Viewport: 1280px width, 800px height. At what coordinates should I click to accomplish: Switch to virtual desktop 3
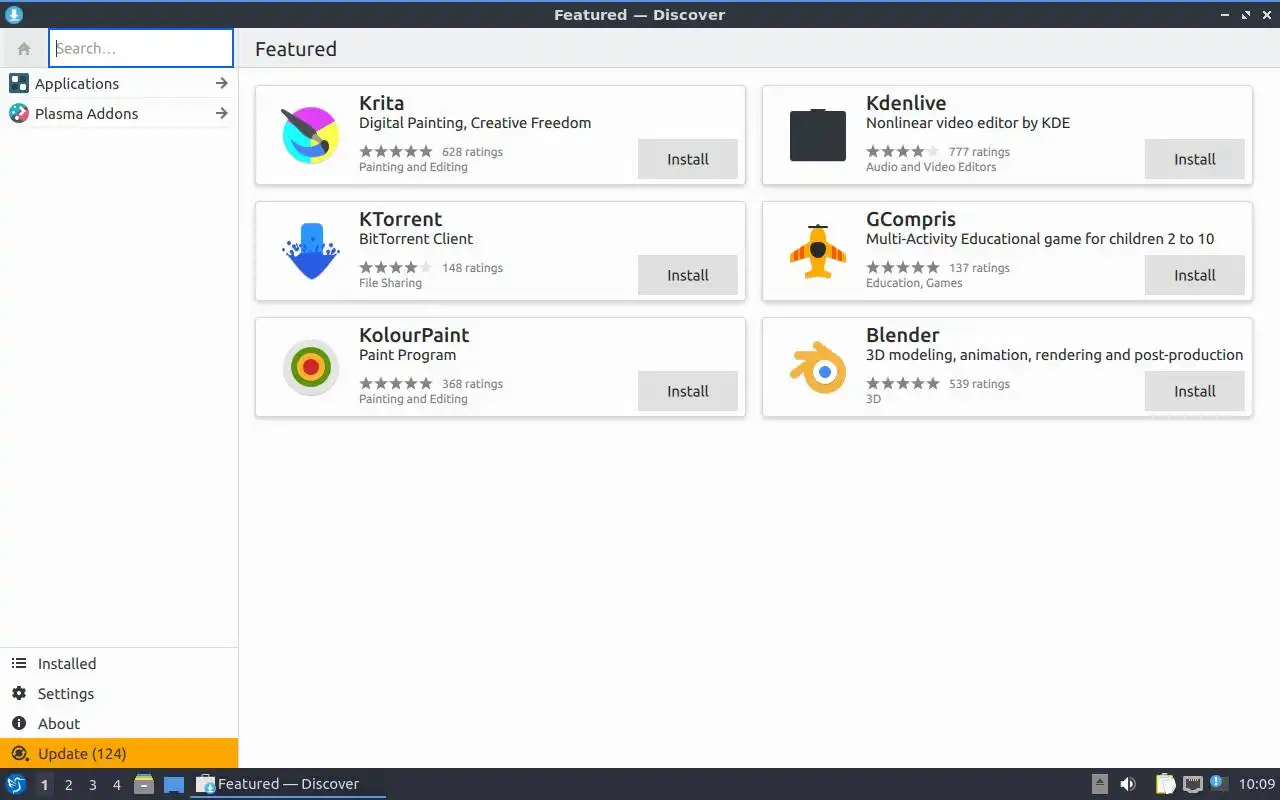point(92,785)
